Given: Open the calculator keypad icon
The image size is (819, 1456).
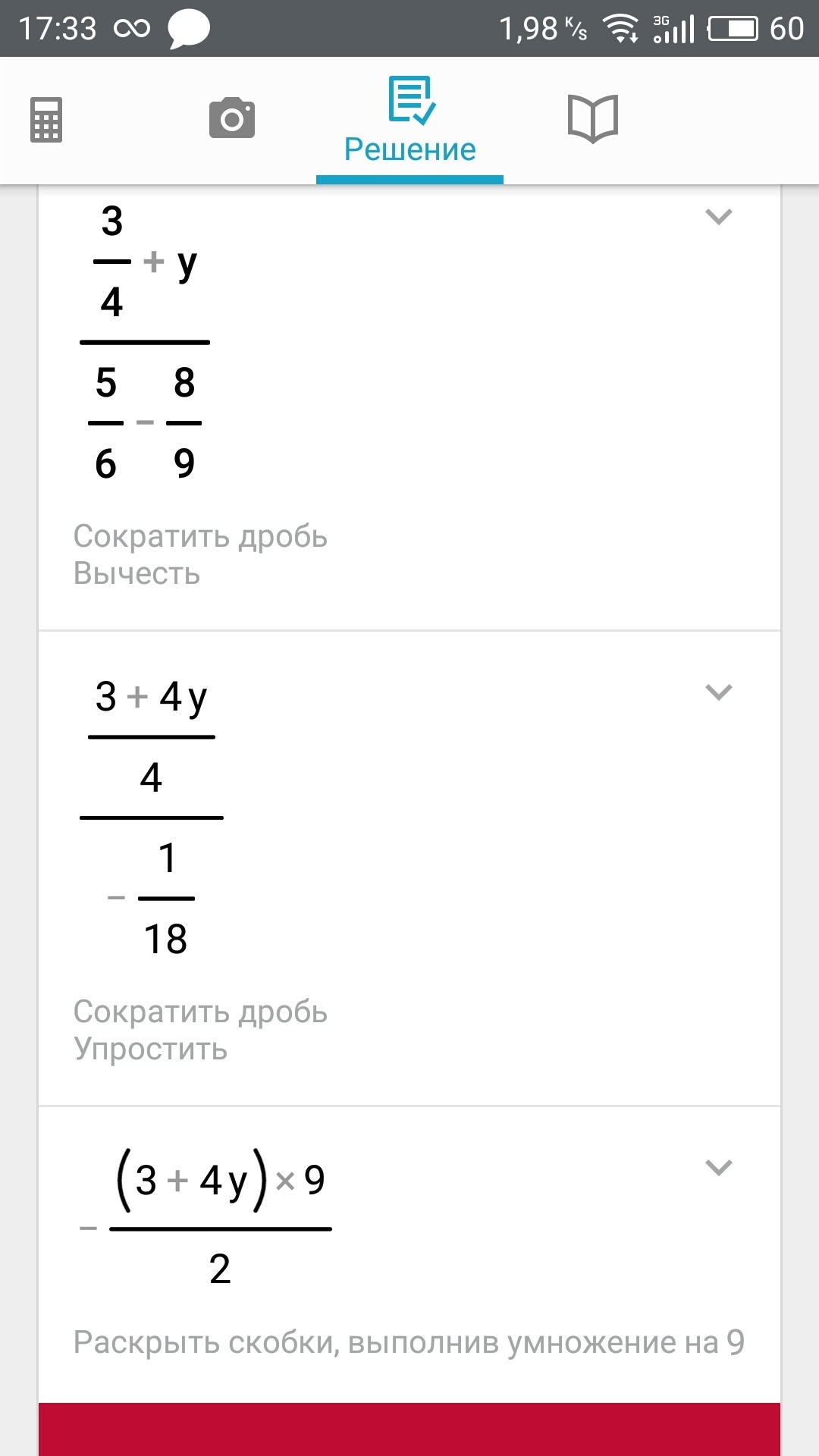Looking at the screenshot, I should (x=46, y=120).
